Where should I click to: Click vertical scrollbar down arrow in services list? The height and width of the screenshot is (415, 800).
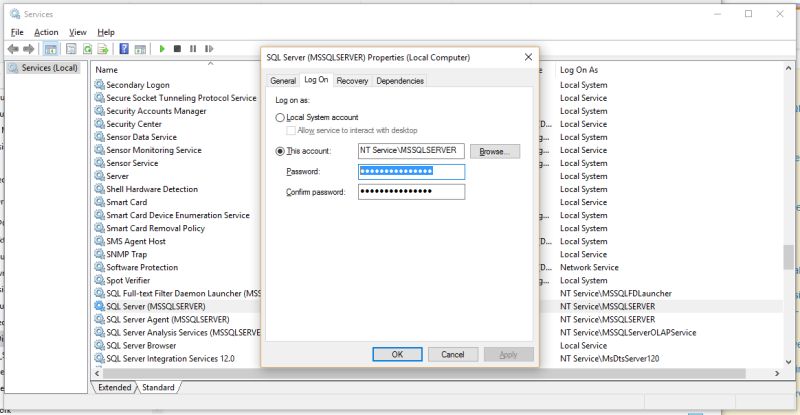(789, 362)
